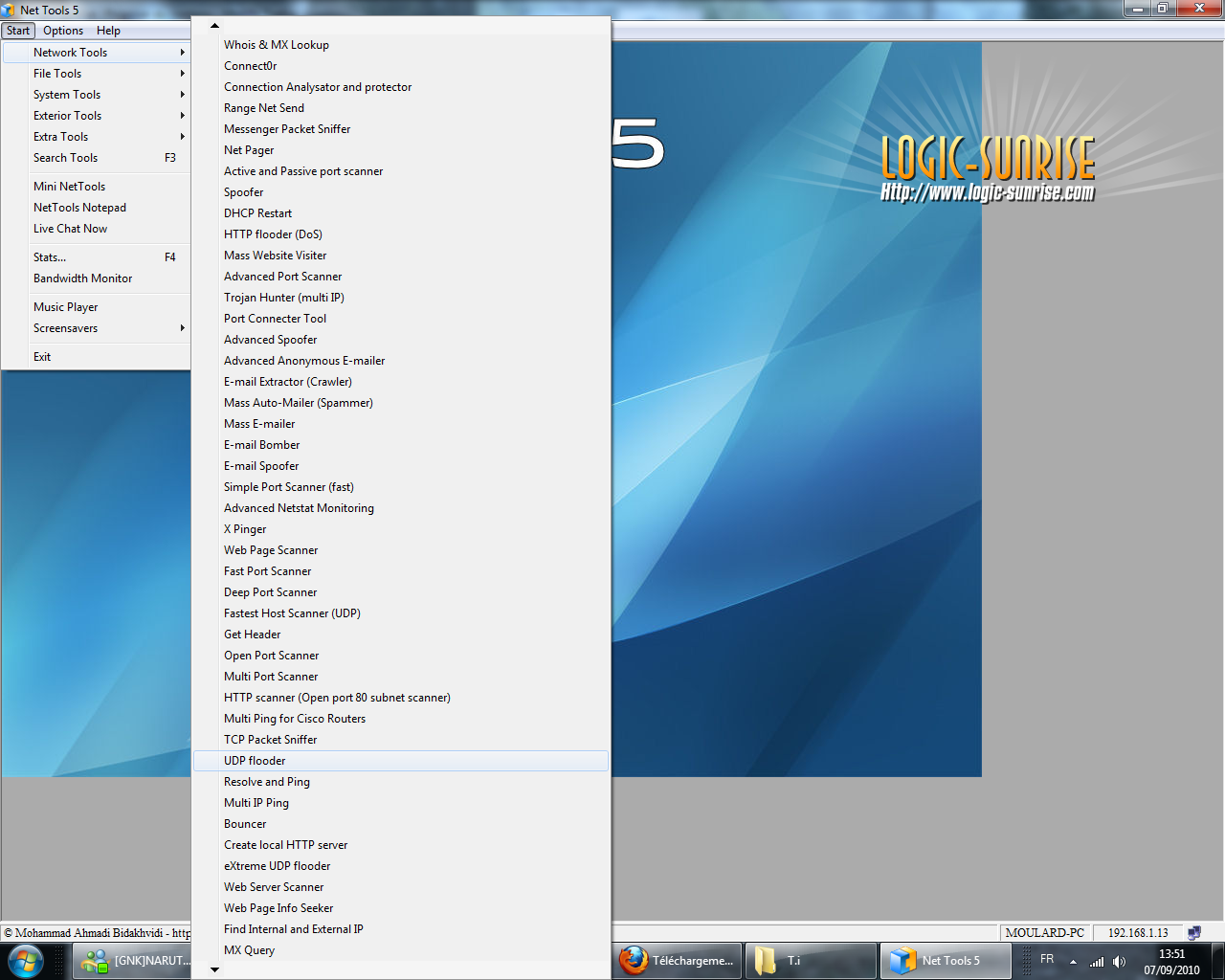Choose Get Header
The height and width of the screenshot is (980, 1225).
(x=401, y=635)
